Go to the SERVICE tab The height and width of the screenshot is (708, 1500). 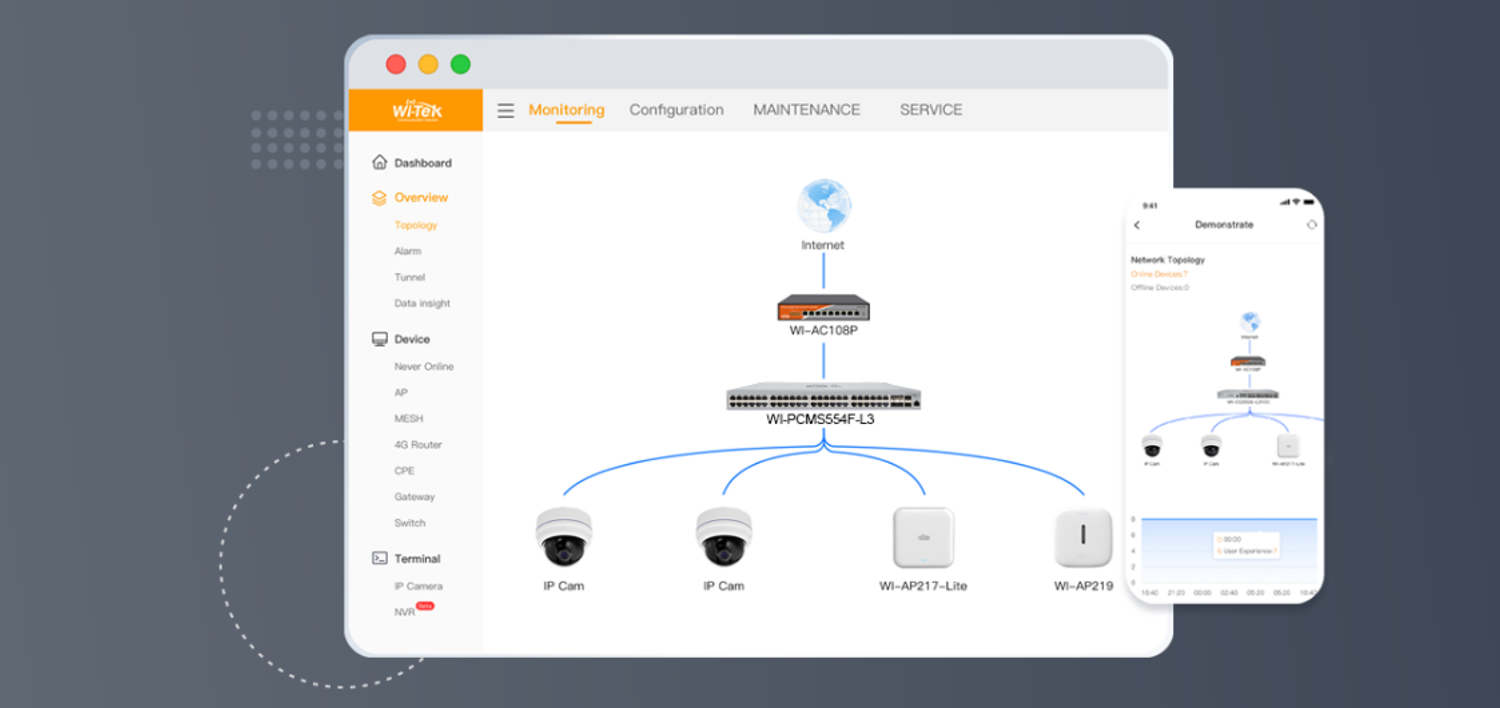[930, 110]
